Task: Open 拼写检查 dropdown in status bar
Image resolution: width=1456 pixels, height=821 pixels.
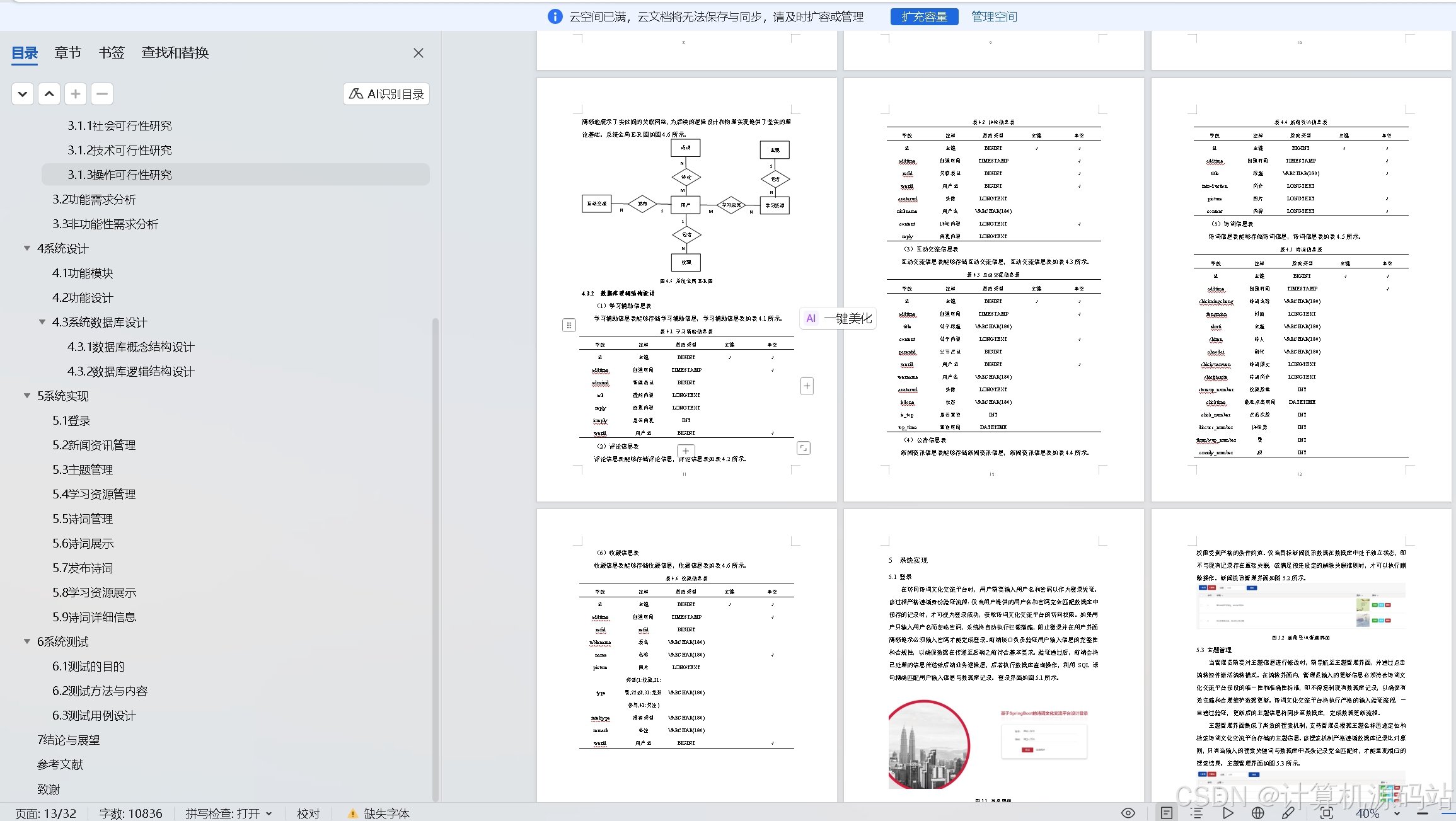Action: click(x=229, y=813)
